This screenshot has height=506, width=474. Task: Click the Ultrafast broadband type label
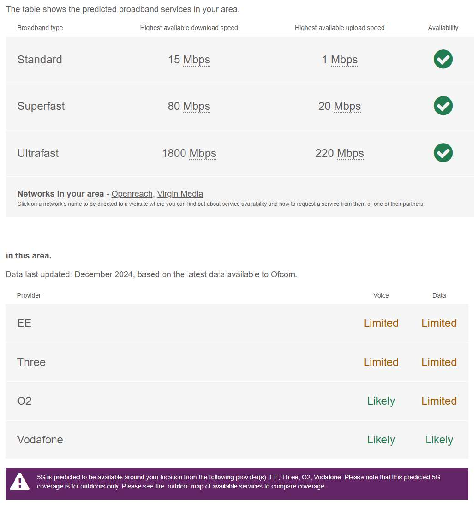coord(38,153)
